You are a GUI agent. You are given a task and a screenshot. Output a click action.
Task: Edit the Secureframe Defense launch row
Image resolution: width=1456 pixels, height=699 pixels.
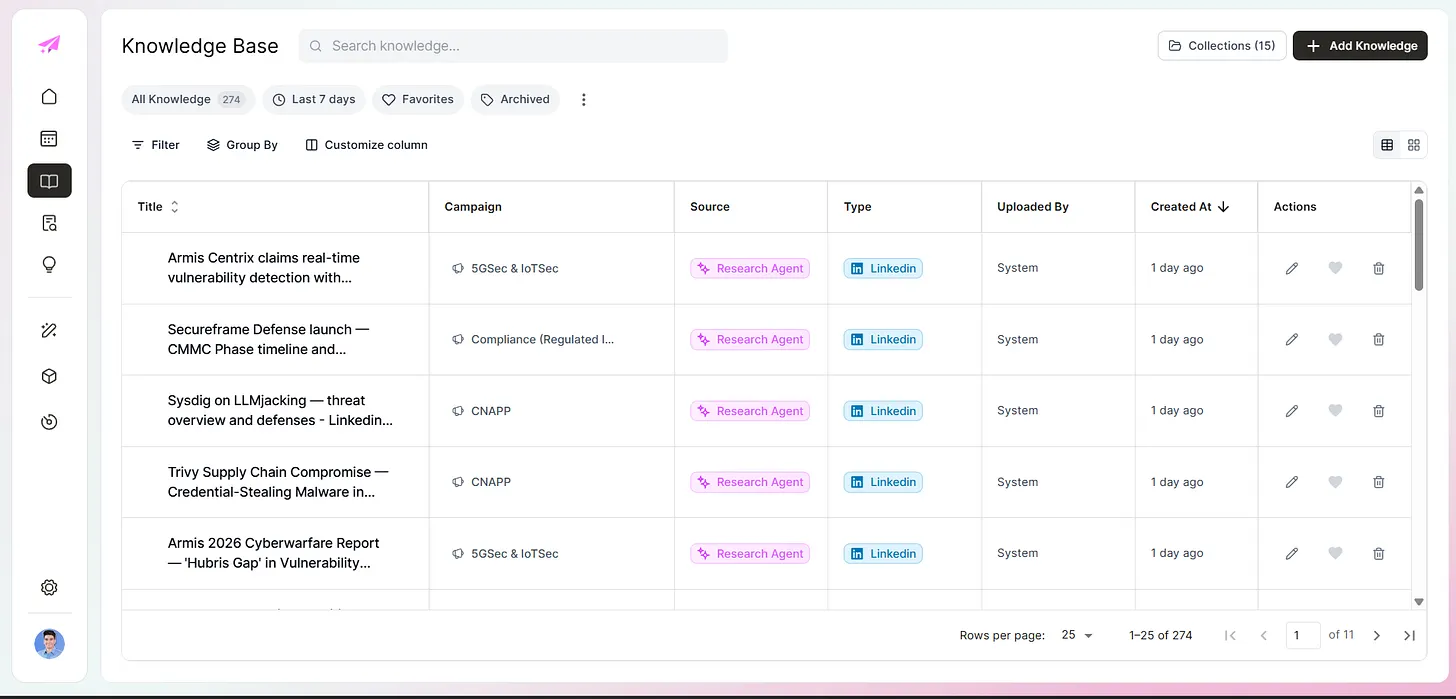tap(1292, 340)
